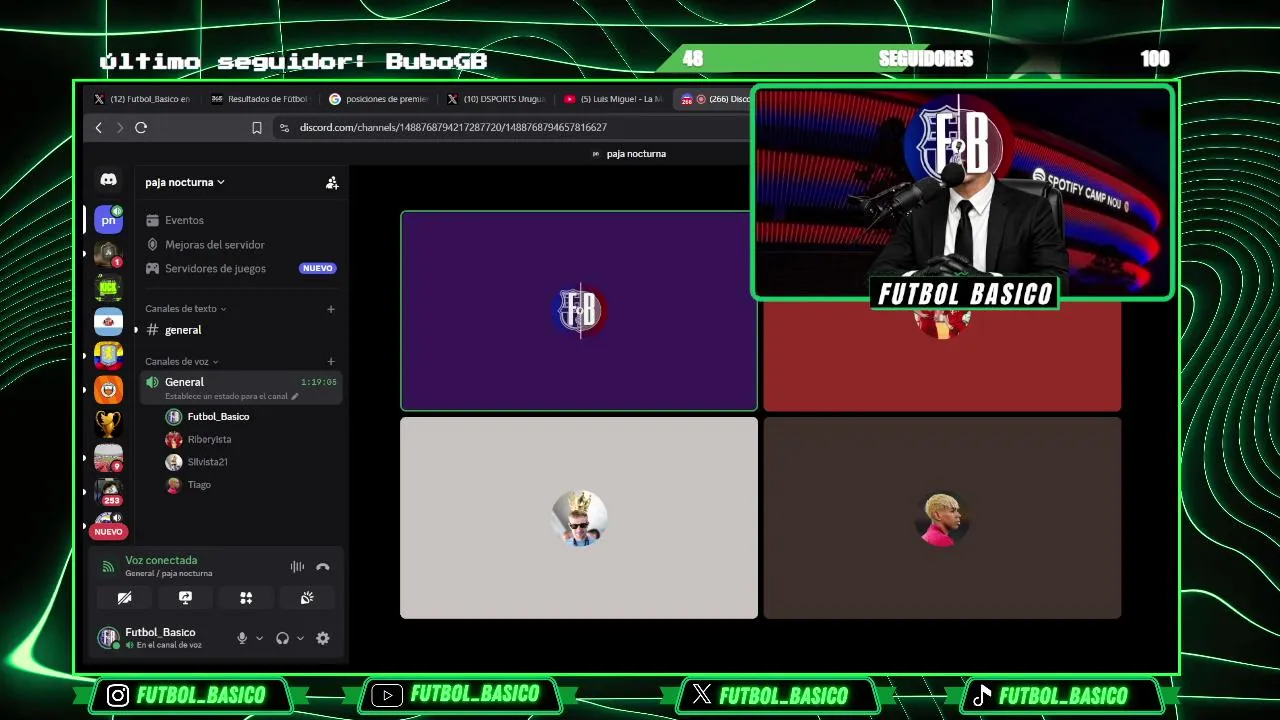Click the 'paja nocturna' call title
The image size is (1280, 720).
tap(636, 154)
